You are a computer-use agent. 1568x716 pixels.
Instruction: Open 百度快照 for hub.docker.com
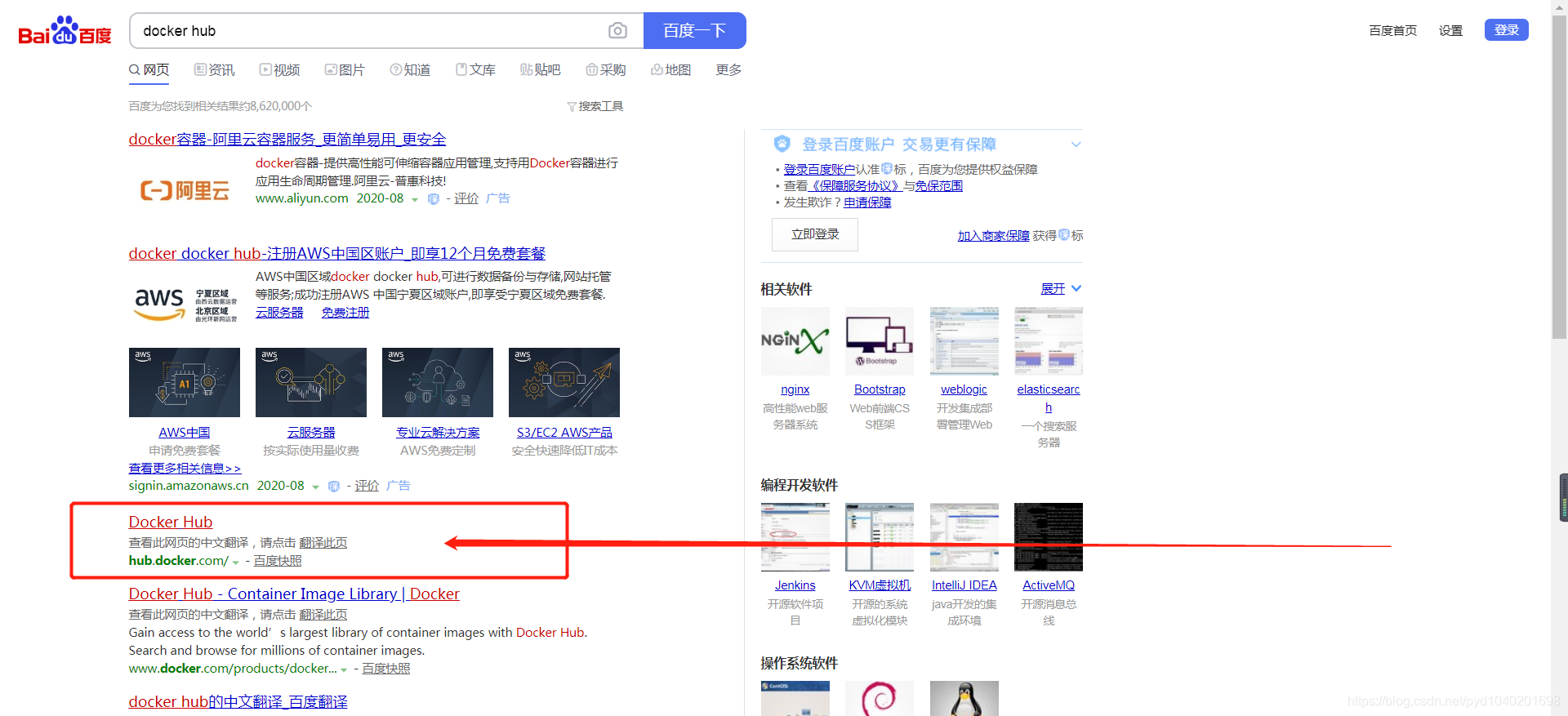[x=278, y=561]
